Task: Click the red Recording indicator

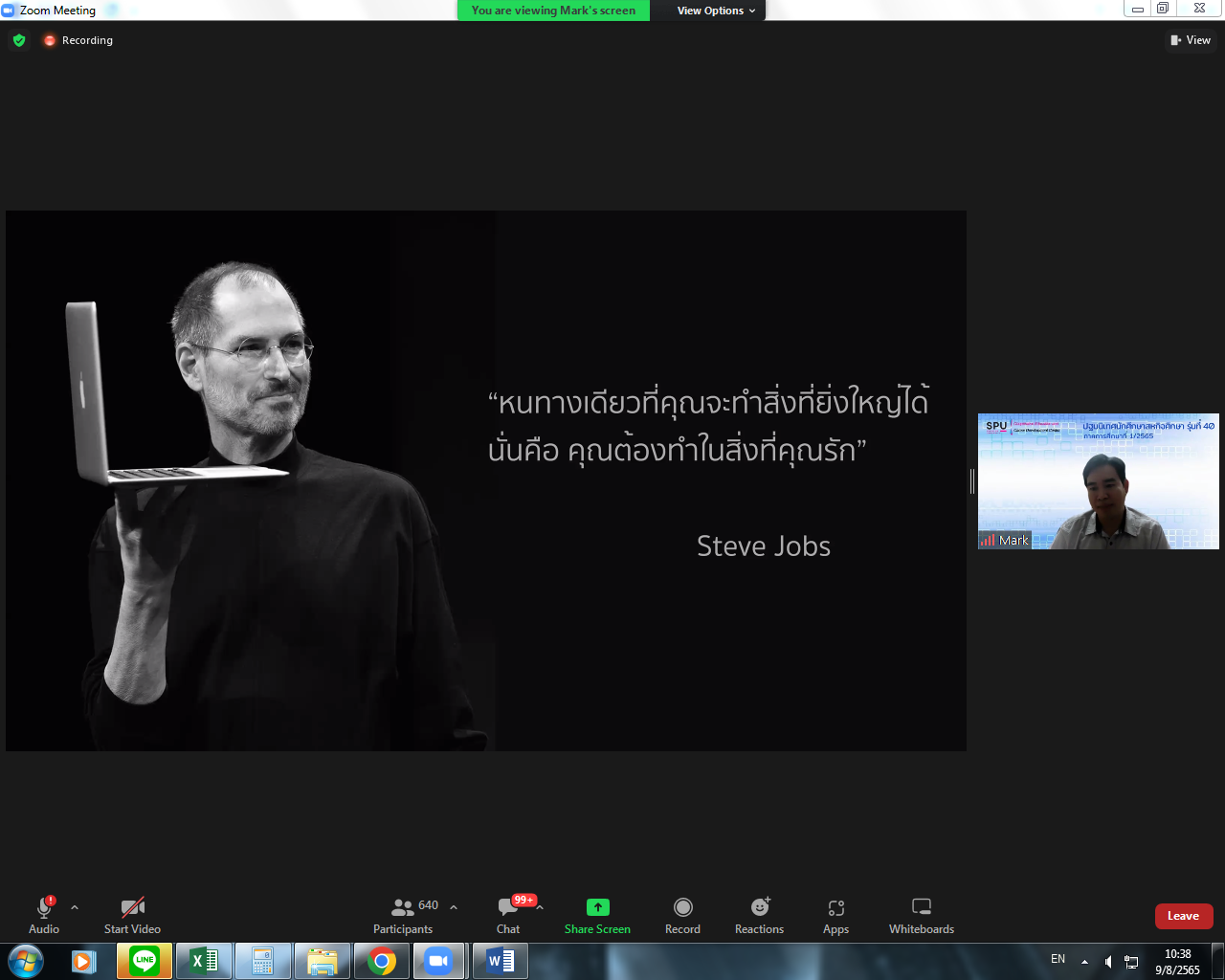Action: click(x=78, y=40)
